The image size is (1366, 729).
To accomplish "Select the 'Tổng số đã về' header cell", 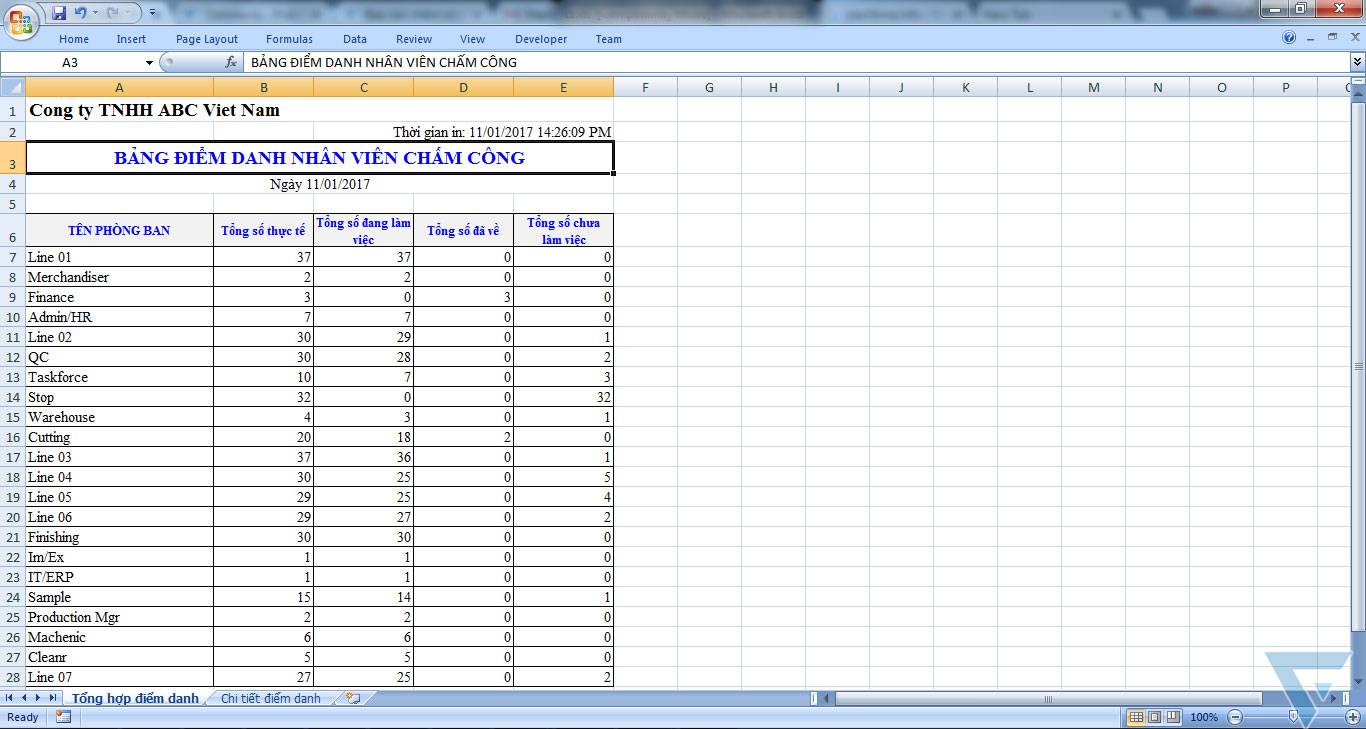I will coord(464,230).
